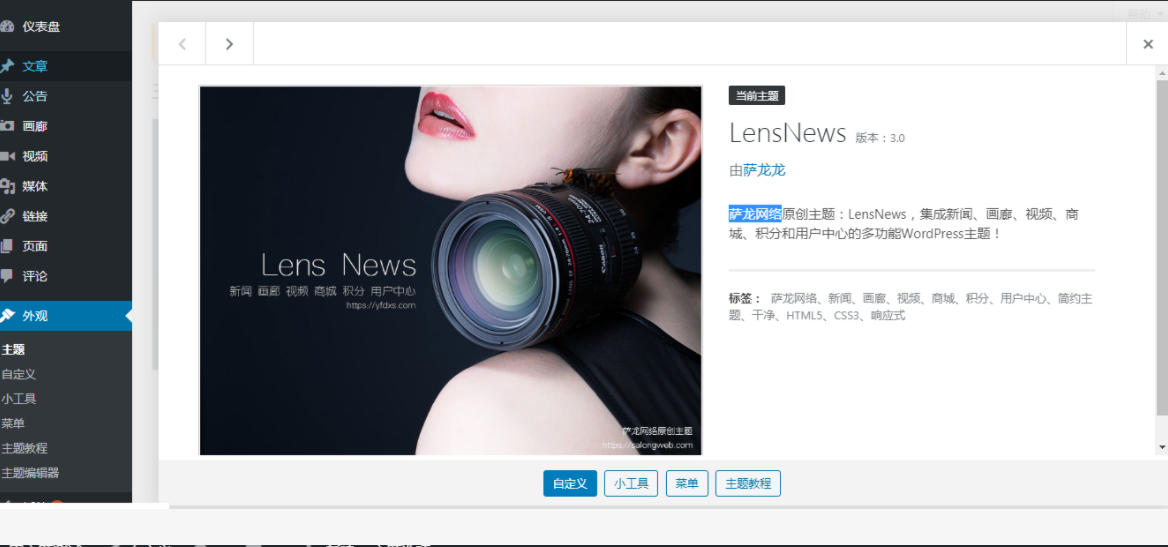The height and width of the screenshot is (547, 1168).
Task: Click the overlay scrollbar up arrow
Action: [1162, 73]
